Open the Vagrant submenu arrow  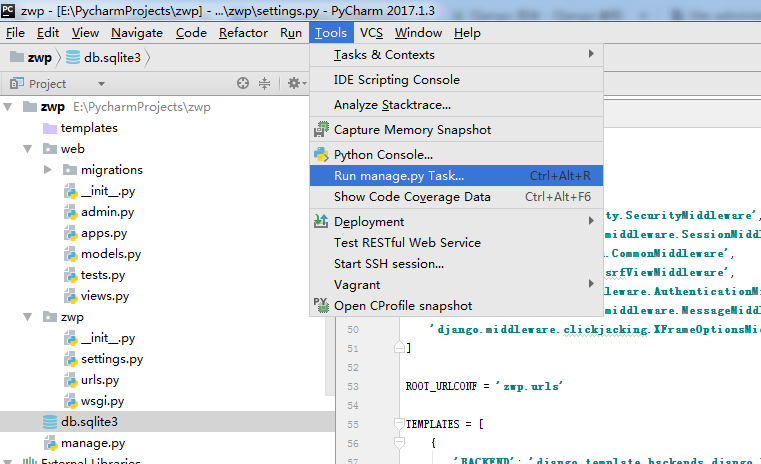pyautogui.click(x=591, y=283)
